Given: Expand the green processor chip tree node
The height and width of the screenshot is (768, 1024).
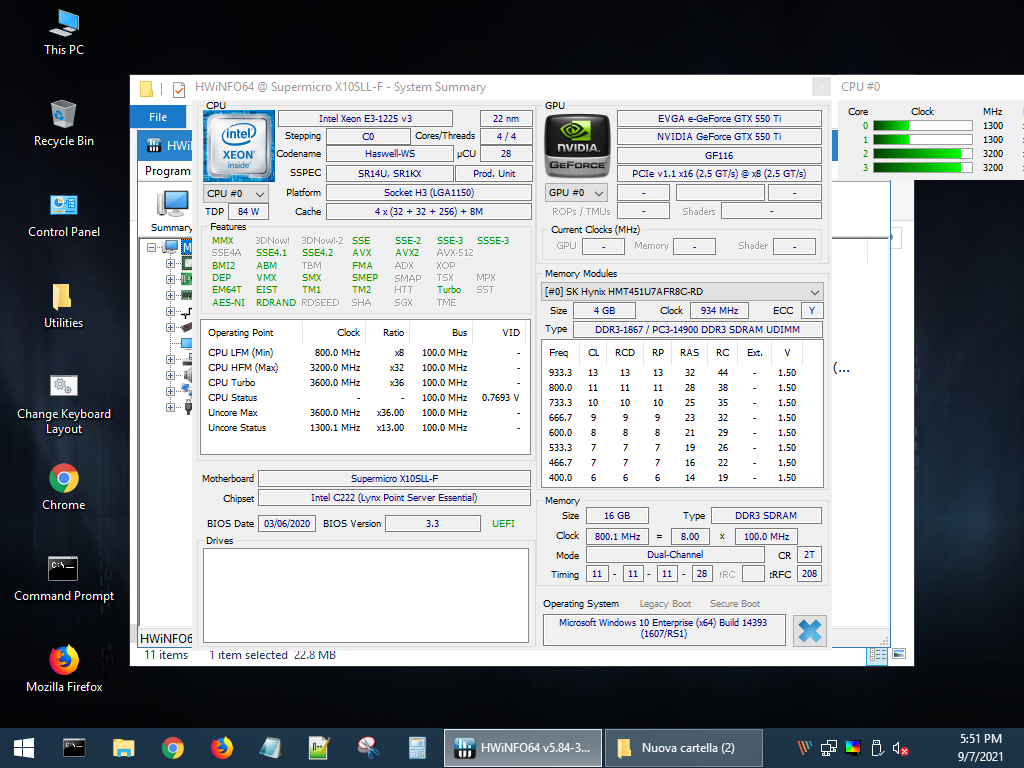Looking at the screenshot, I should (x=170, y=264).
